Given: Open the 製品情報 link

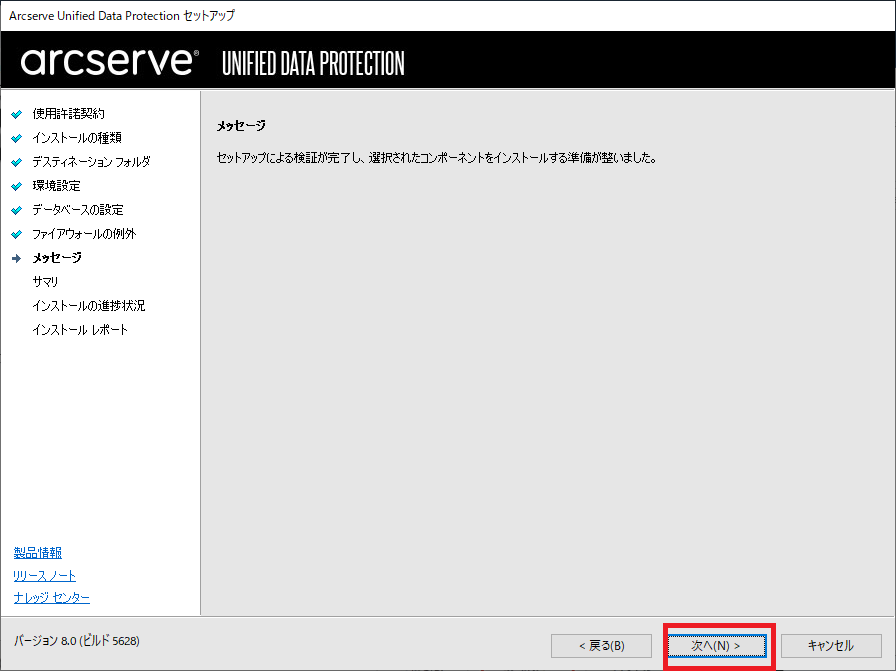Looking at the screenshot, I should point(38,553).
